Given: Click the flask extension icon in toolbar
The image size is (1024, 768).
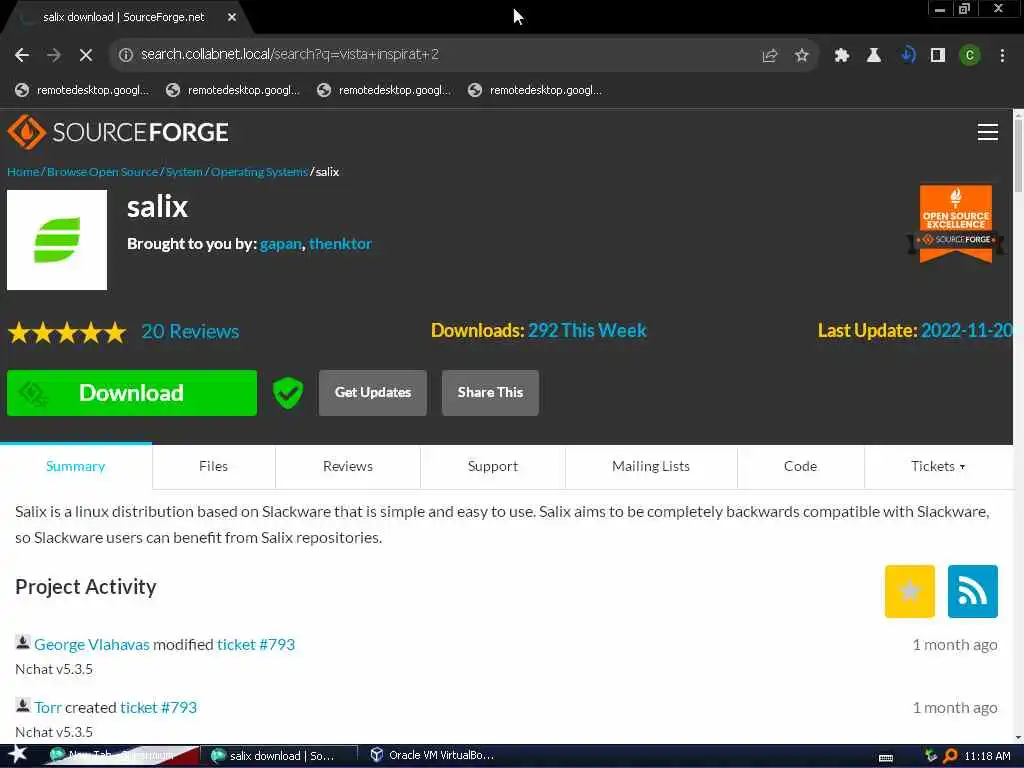Looking at the screenshot, I should click(874, 56).
